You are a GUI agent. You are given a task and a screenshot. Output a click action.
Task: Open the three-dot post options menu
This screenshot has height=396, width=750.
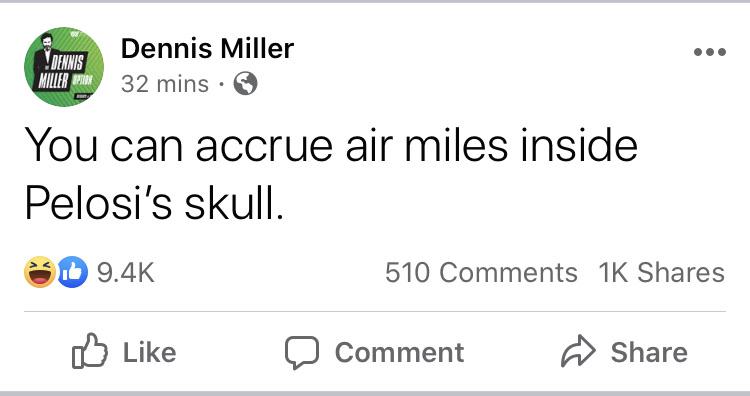pos(710,52)
